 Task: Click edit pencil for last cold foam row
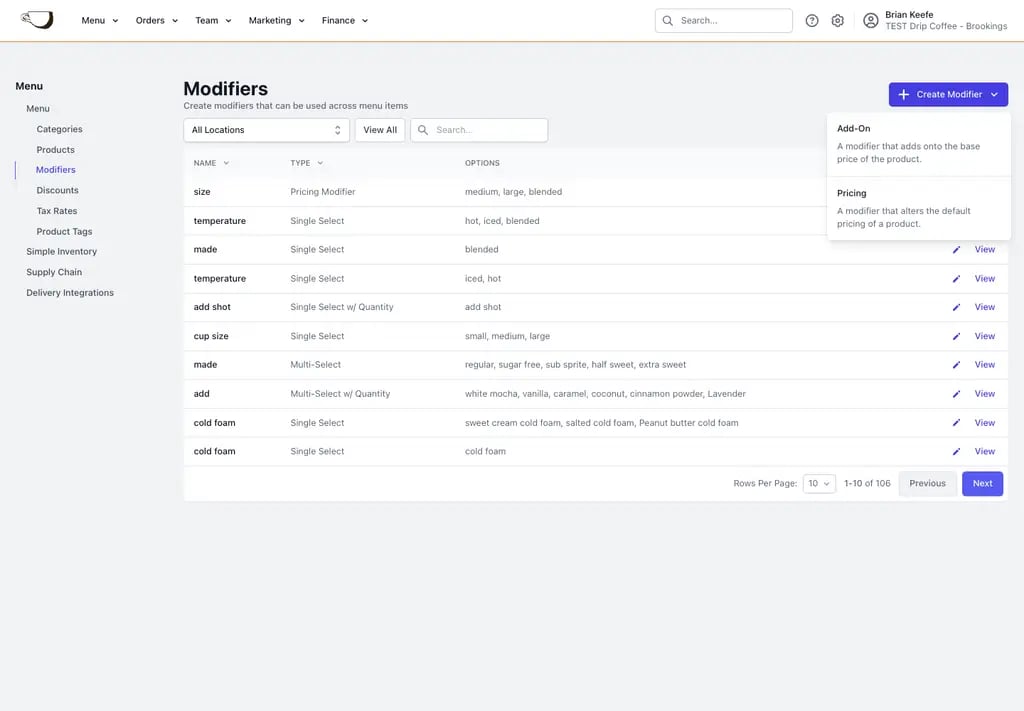(x=956, y=452)
